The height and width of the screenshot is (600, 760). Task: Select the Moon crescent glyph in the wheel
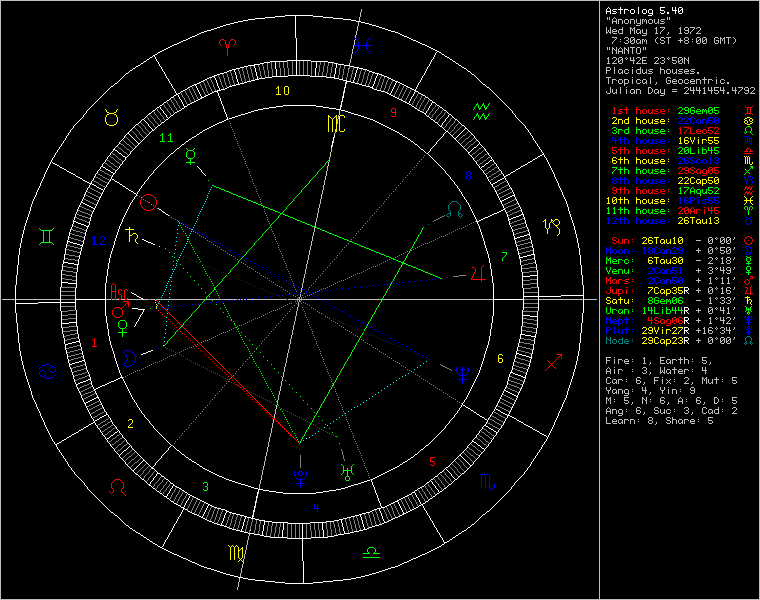pyautogui.click(x=129, y=358)
